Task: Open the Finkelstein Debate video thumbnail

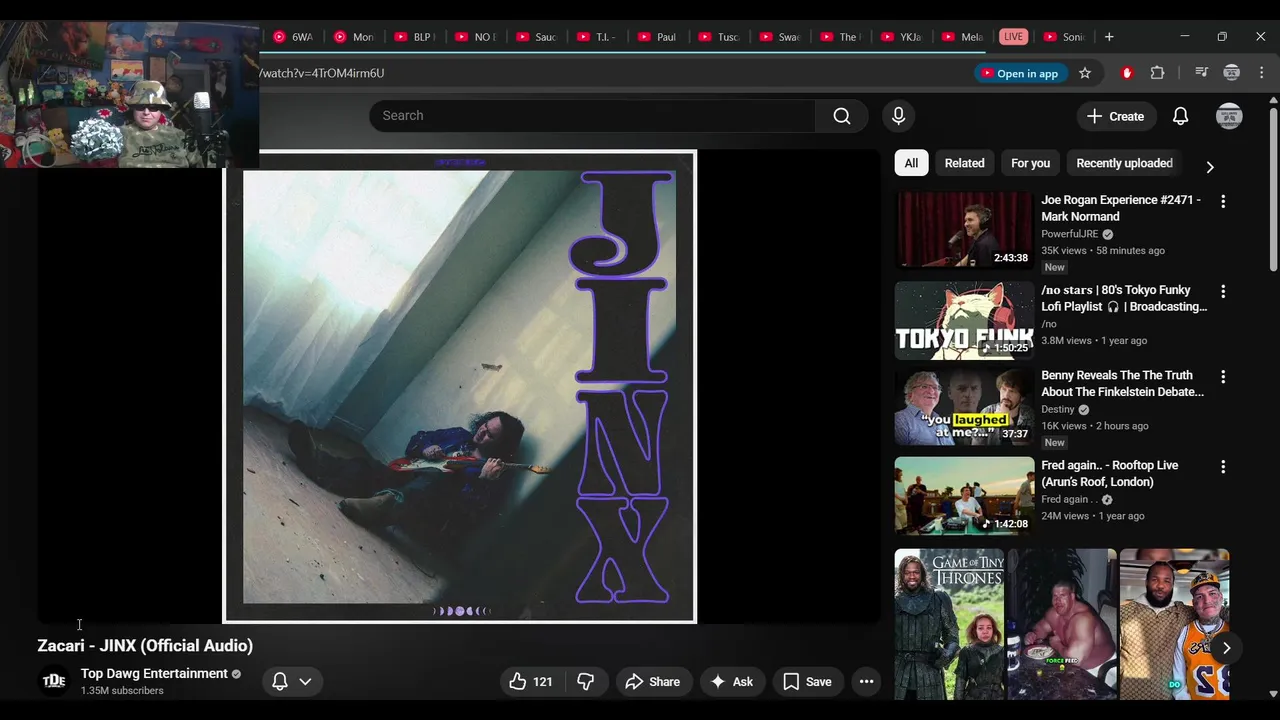Action: pyautogui.click(x=964, y=406)
